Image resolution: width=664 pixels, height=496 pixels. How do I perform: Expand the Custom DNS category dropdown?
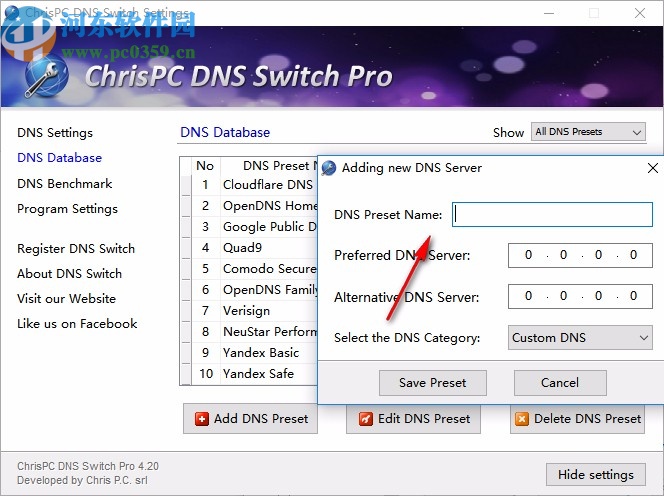tap(580, 338)
